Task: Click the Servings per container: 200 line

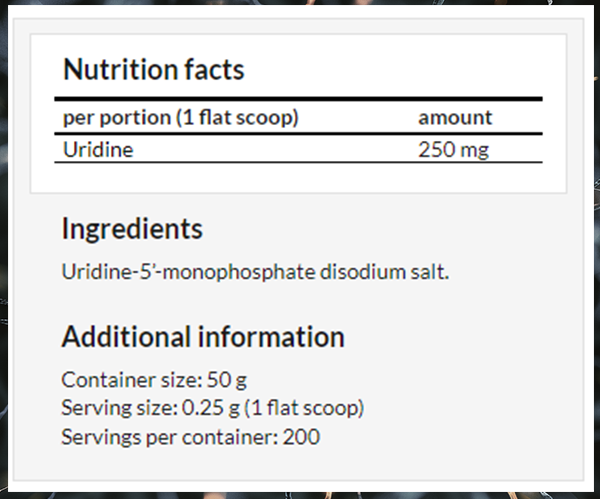Action: [191, 437]
